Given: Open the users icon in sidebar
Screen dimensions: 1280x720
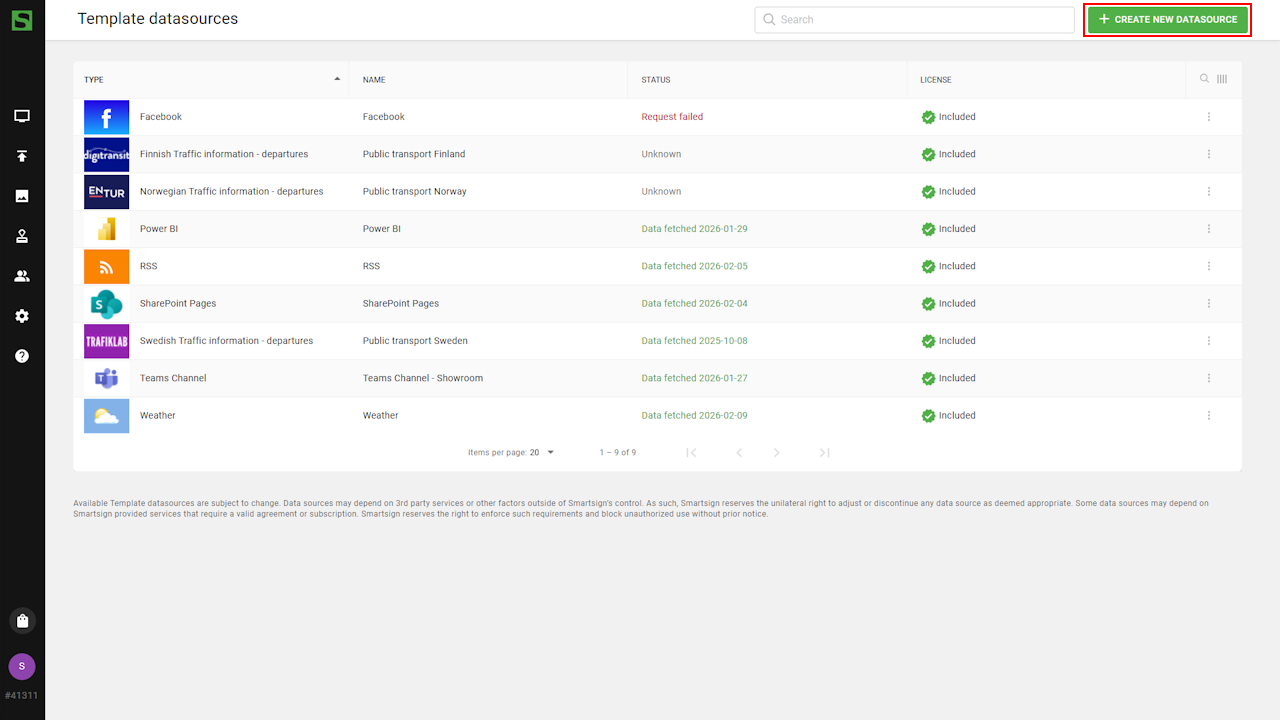Looking at the screenshot, I should pos(22,276).
